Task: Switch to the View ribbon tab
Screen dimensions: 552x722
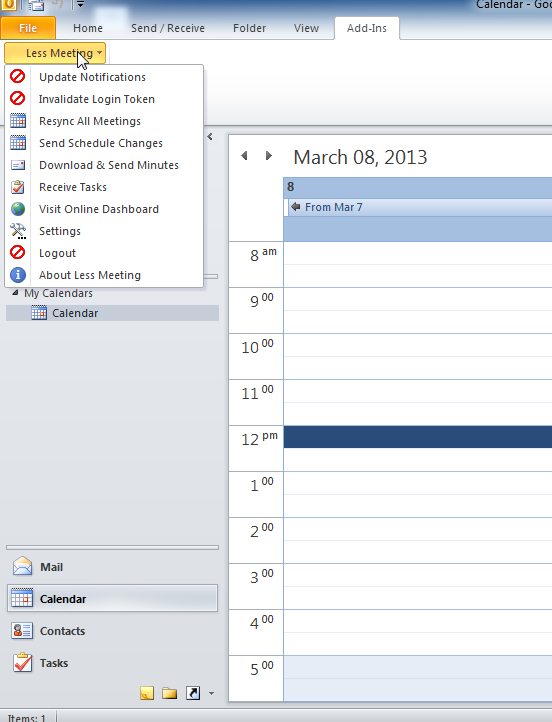Action: [306, 28]
